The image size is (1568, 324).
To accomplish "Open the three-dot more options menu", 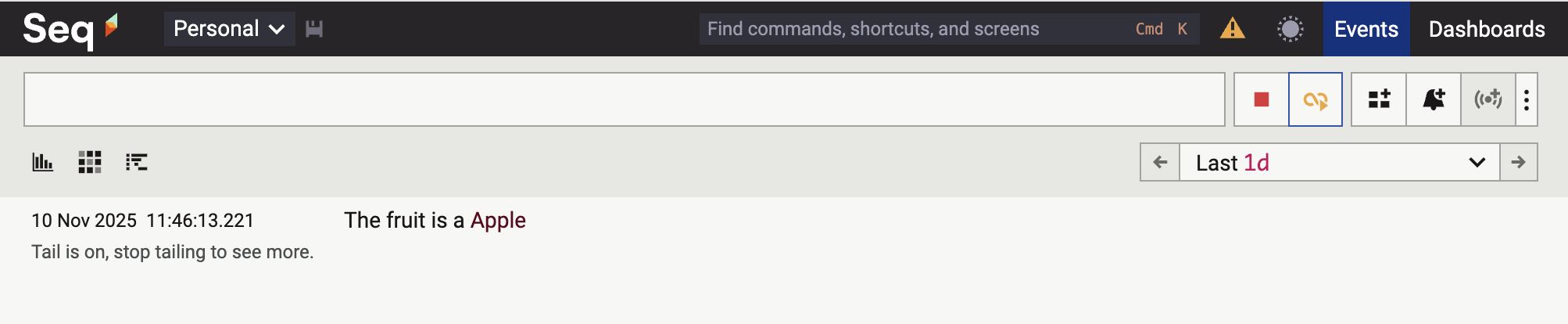I will [1527, 99].
